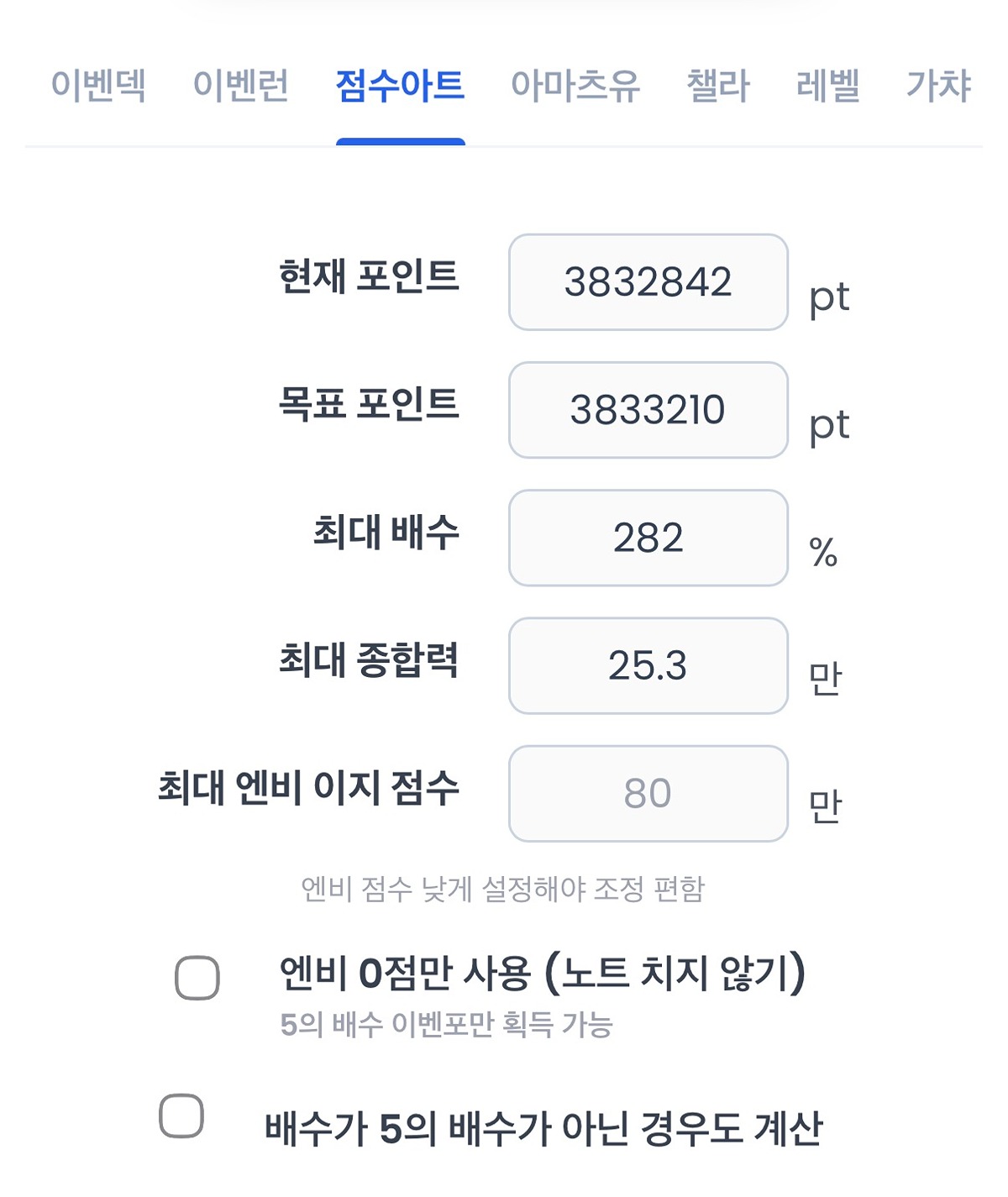Screen dimensions: 1008x1197
Task: Click the 최대 엔비 이지 점수 label
Action: click(308, 788)
